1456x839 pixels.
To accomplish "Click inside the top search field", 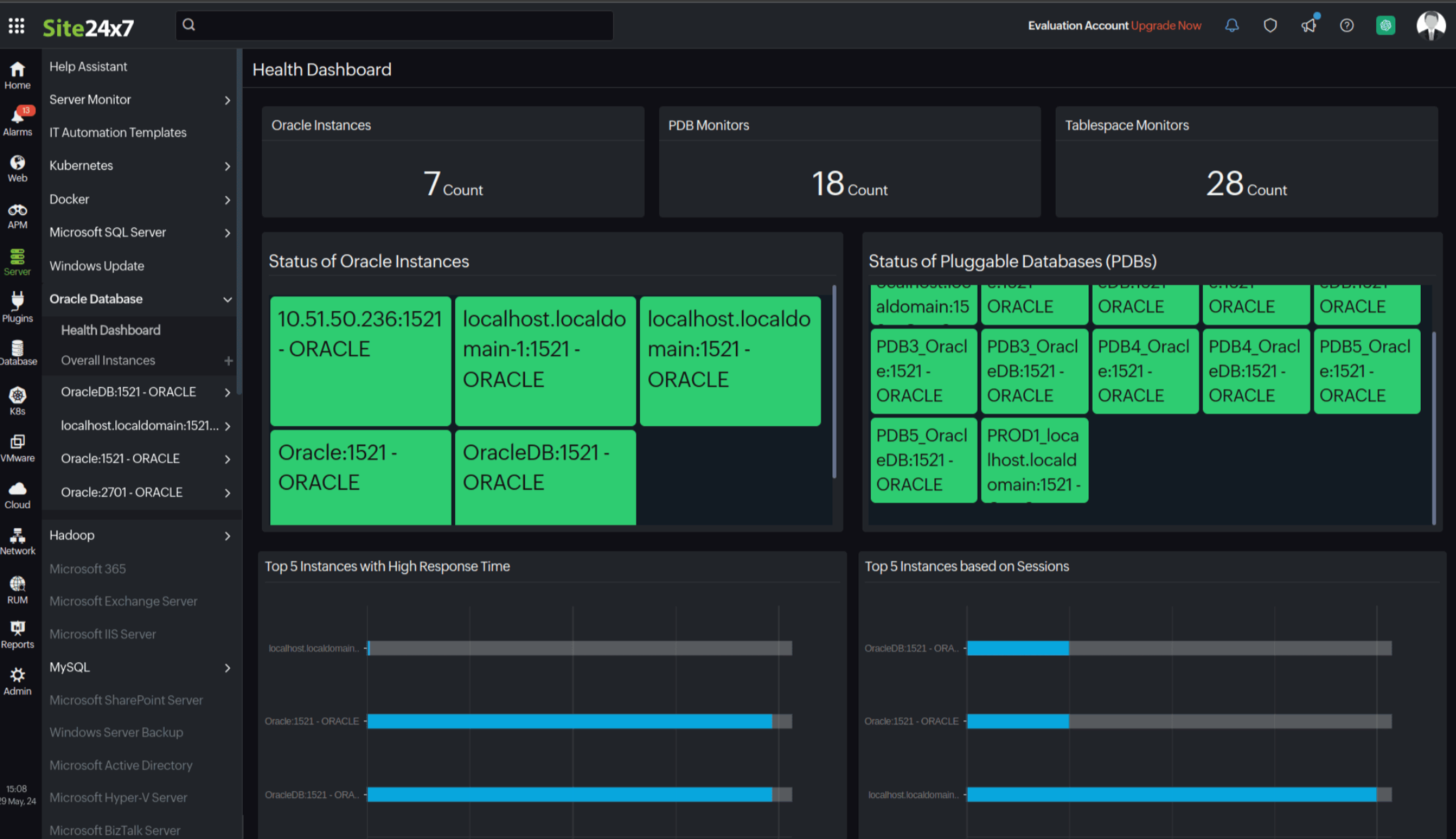I will tap(394, 25).
